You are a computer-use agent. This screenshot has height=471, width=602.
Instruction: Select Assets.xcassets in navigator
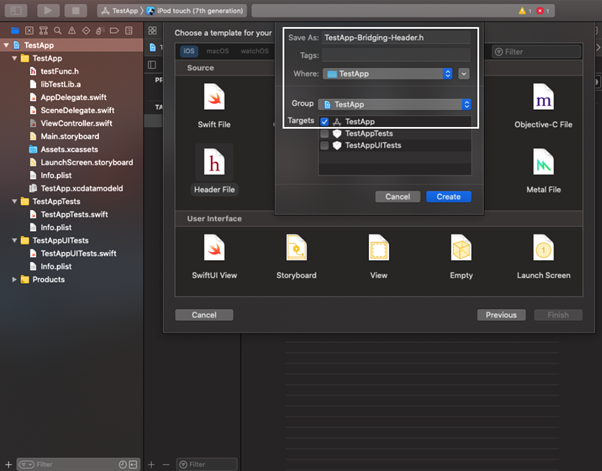[69, 150]
